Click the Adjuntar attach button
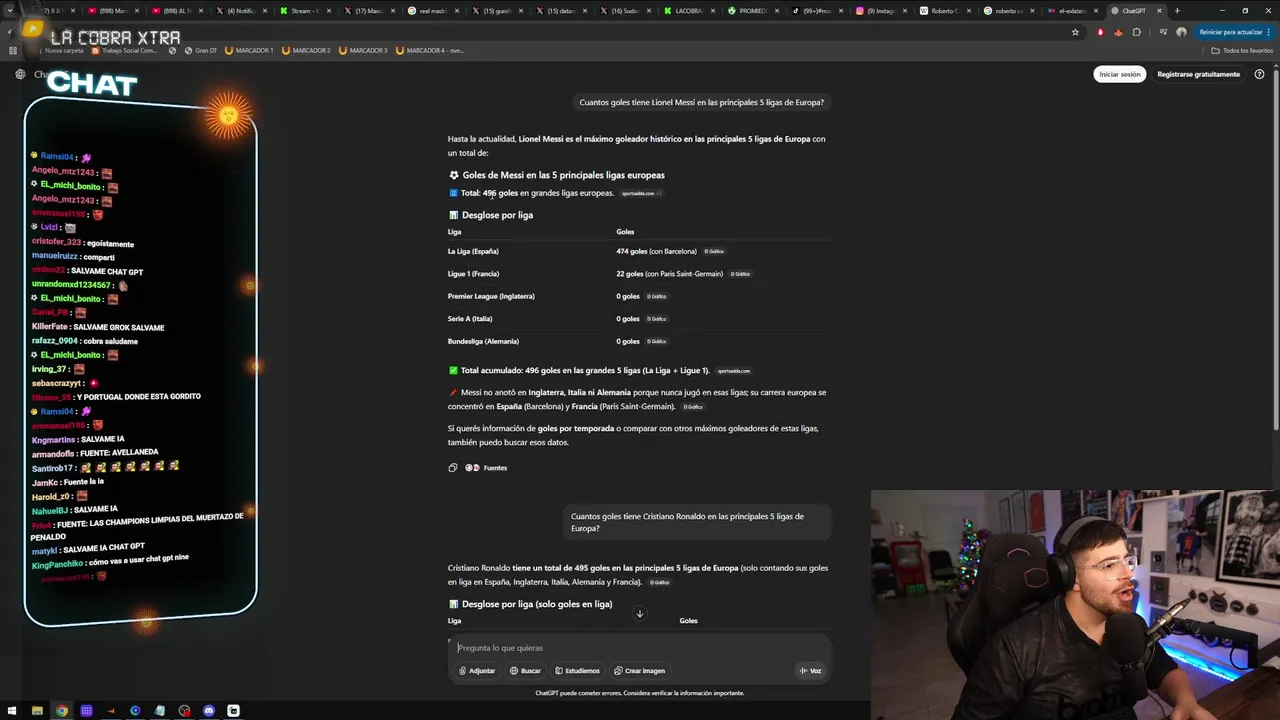This screenshot has height=720, width=1280. pos(477,671)
